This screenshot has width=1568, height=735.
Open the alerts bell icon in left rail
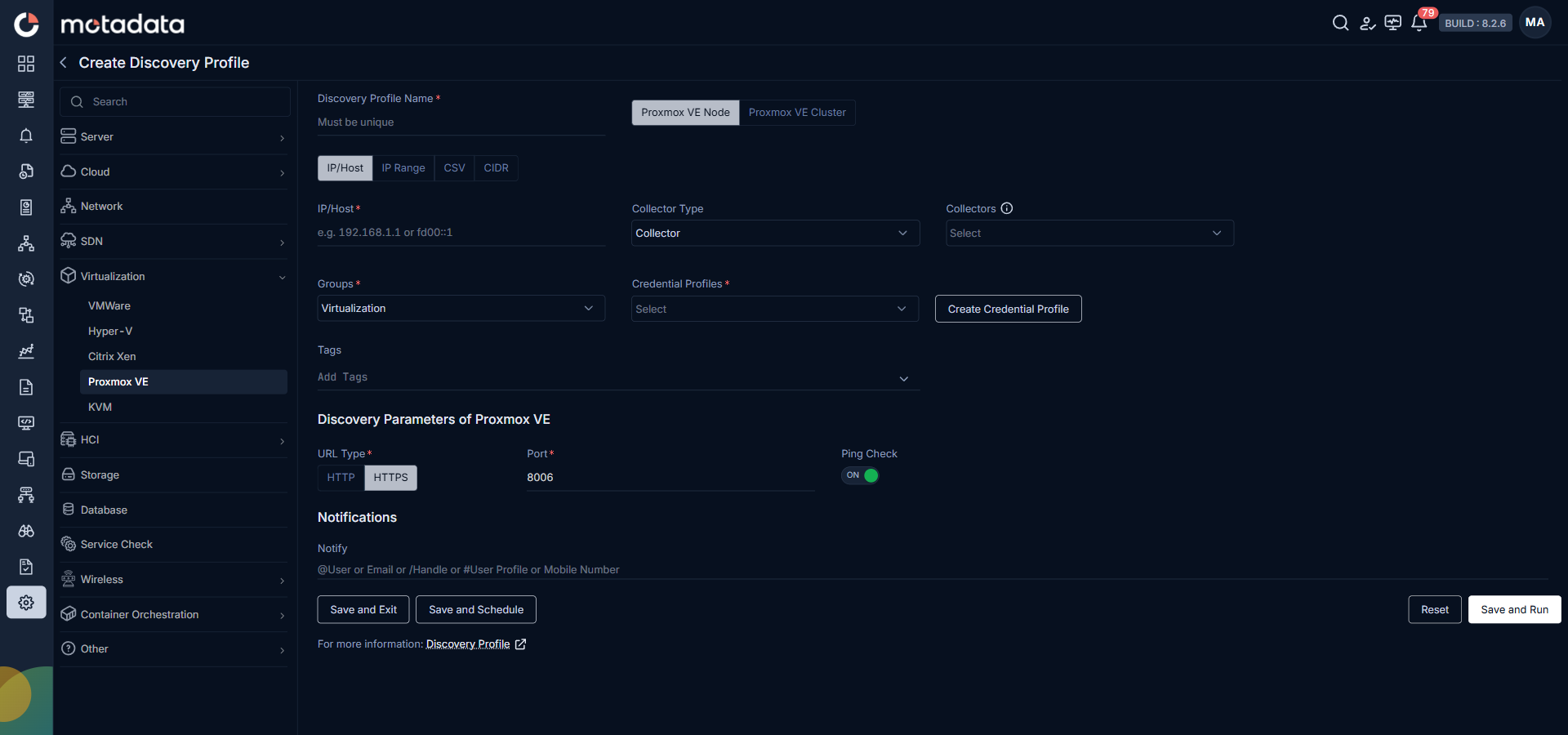(26, 136)
